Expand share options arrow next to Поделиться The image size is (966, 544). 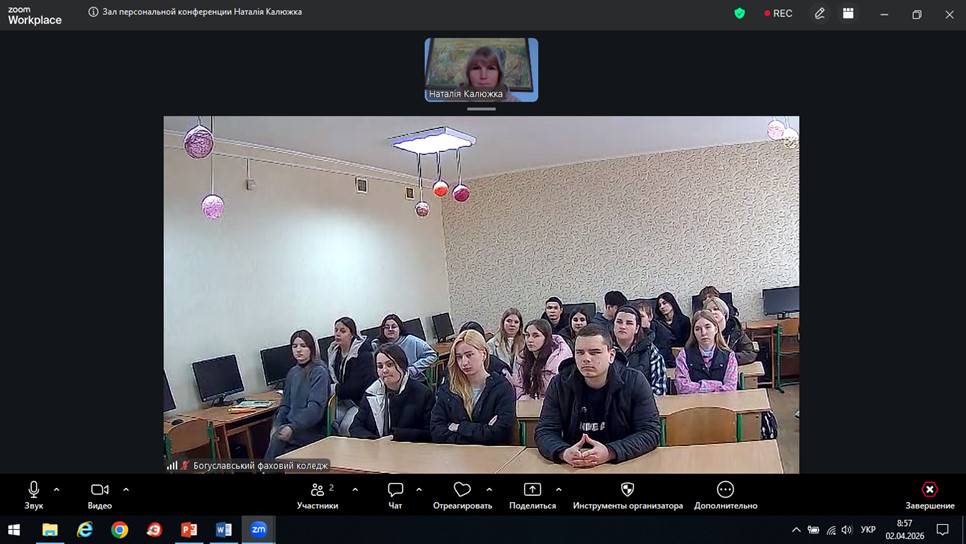click(558, 490)
